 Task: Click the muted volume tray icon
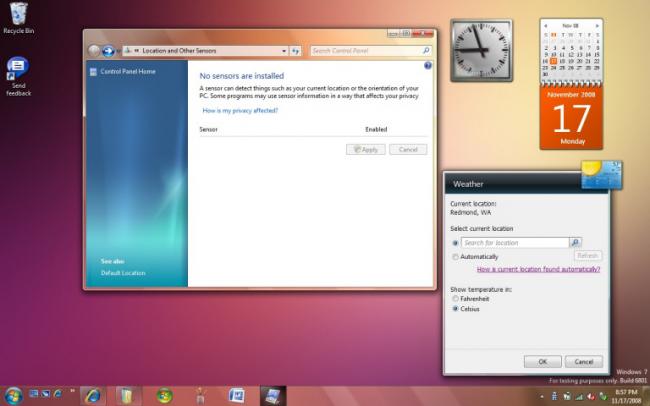point(591,397)
